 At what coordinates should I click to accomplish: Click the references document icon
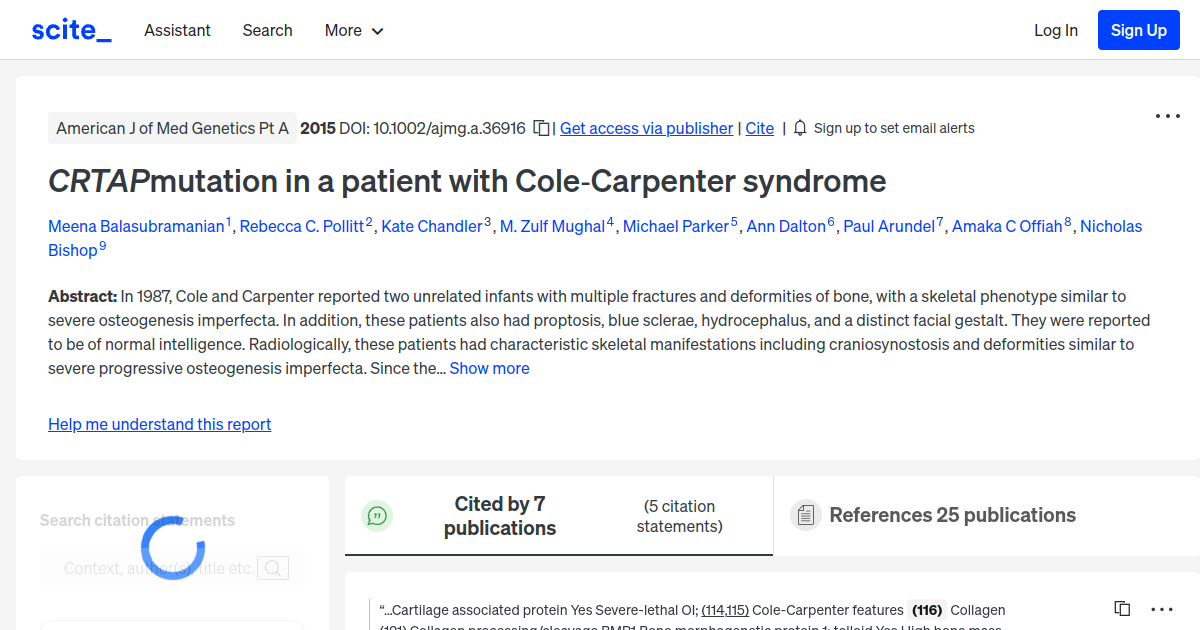coord(805,514)
